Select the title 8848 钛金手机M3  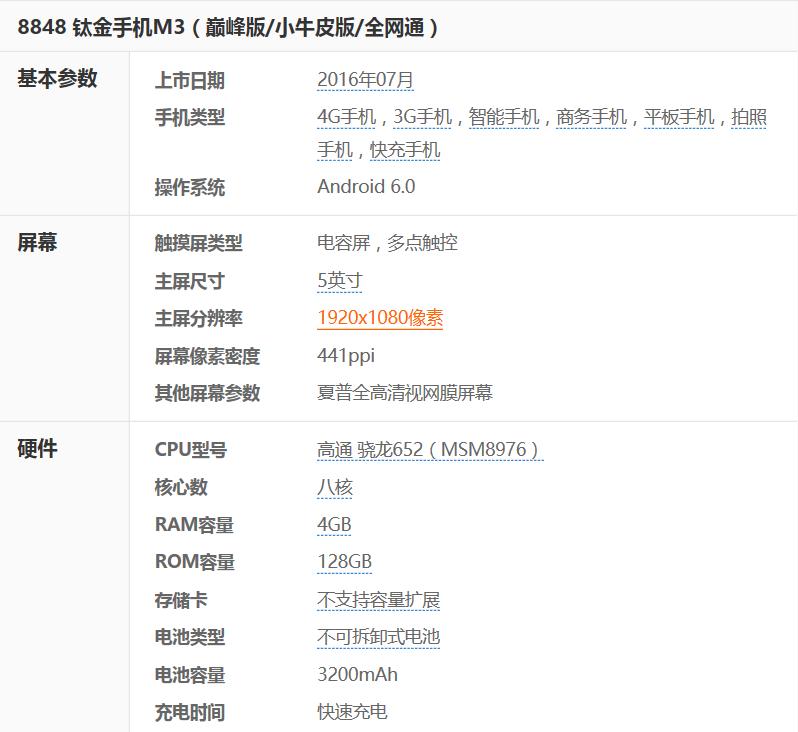click(101, 27)
